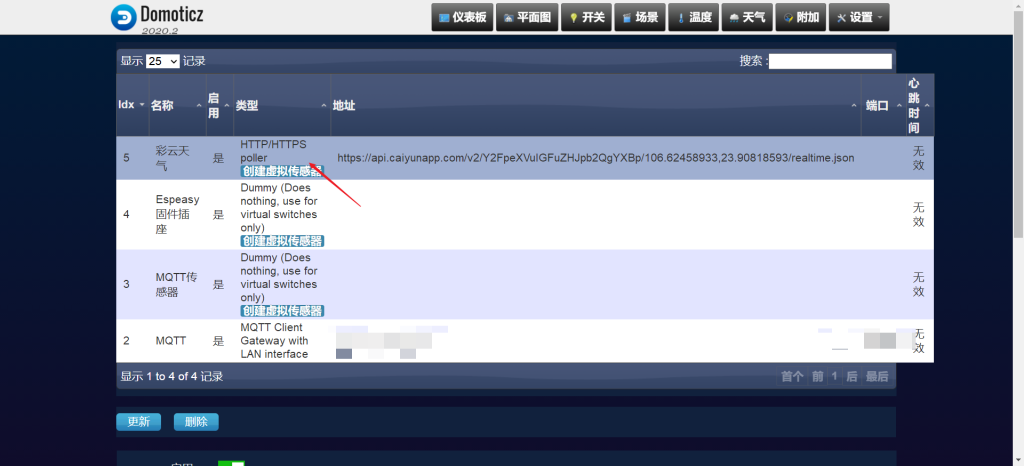This screenshot has height=466, width=1024.
Task: Open the 附加 utility page
Action: coord(801,17)
